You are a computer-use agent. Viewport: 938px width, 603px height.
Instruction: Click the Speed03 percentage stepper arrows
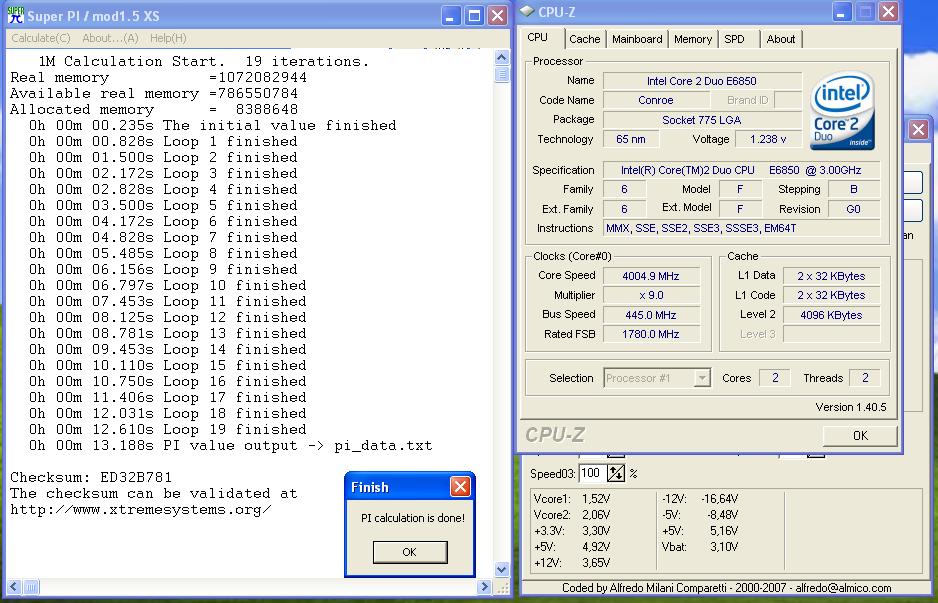coord(616,473)
